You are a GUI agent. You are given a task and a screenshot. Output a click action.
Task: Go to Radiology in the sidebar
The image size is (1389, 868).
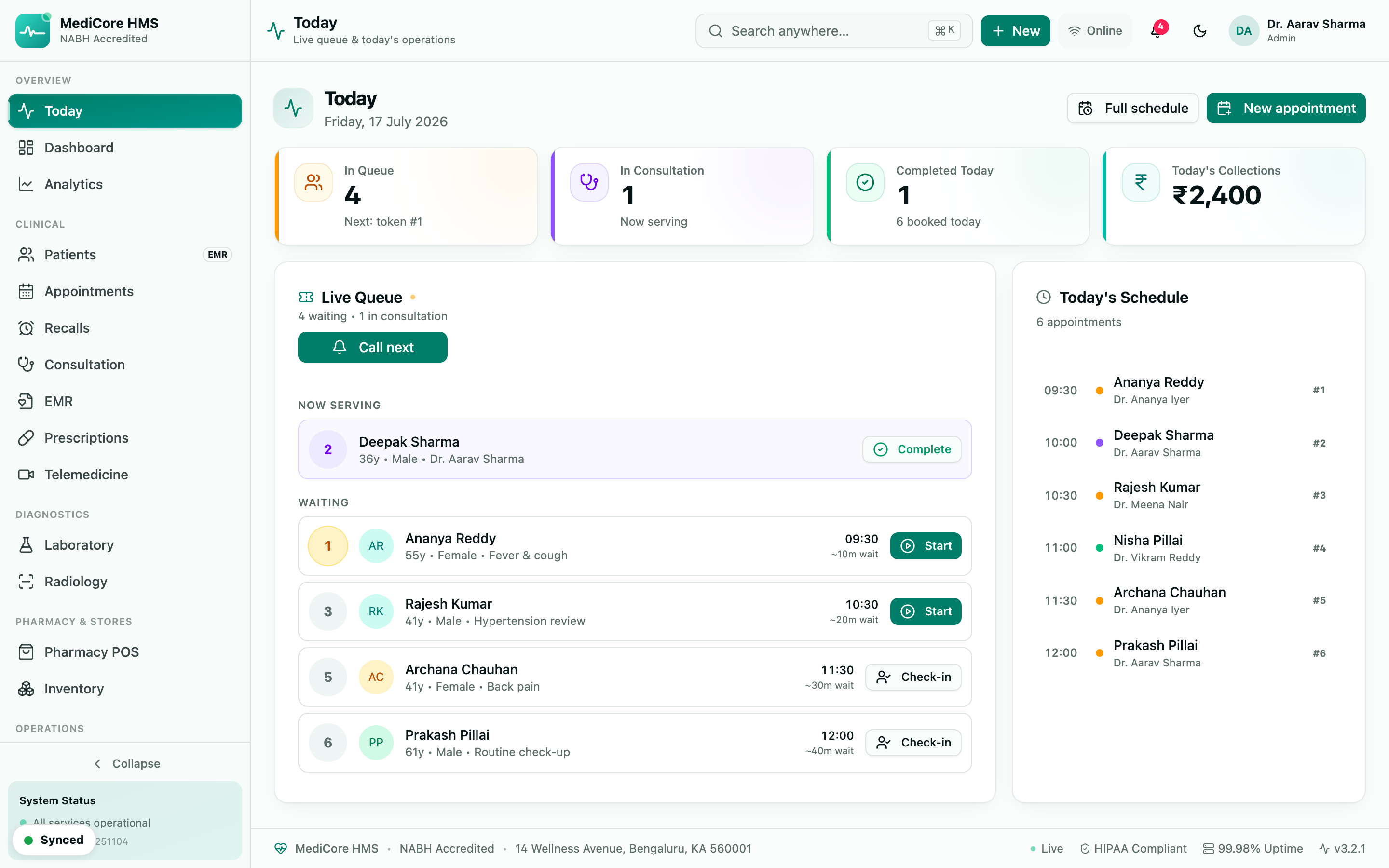coord(125,582)
